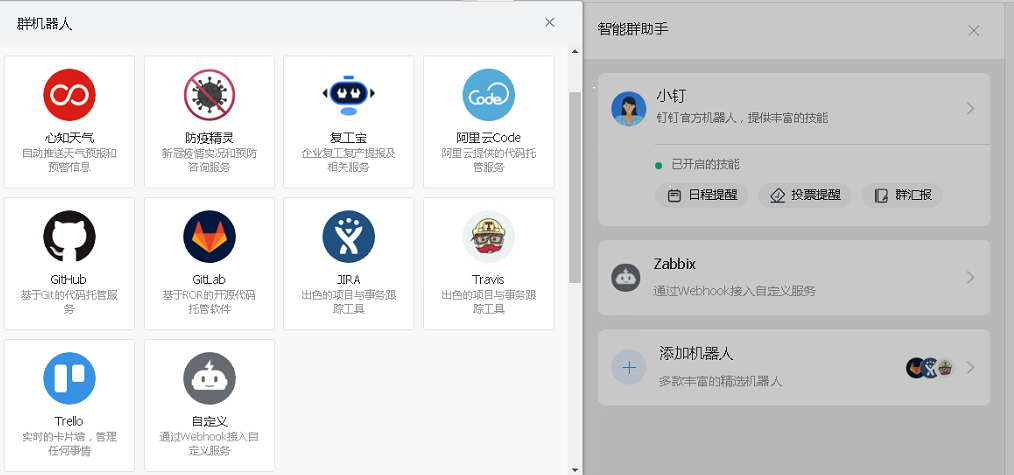Image resolution: width=1014 pixels, height=475 pixels.
Task: Open 小钉 avatar in assistant panel
Action: tap(629, 109)
